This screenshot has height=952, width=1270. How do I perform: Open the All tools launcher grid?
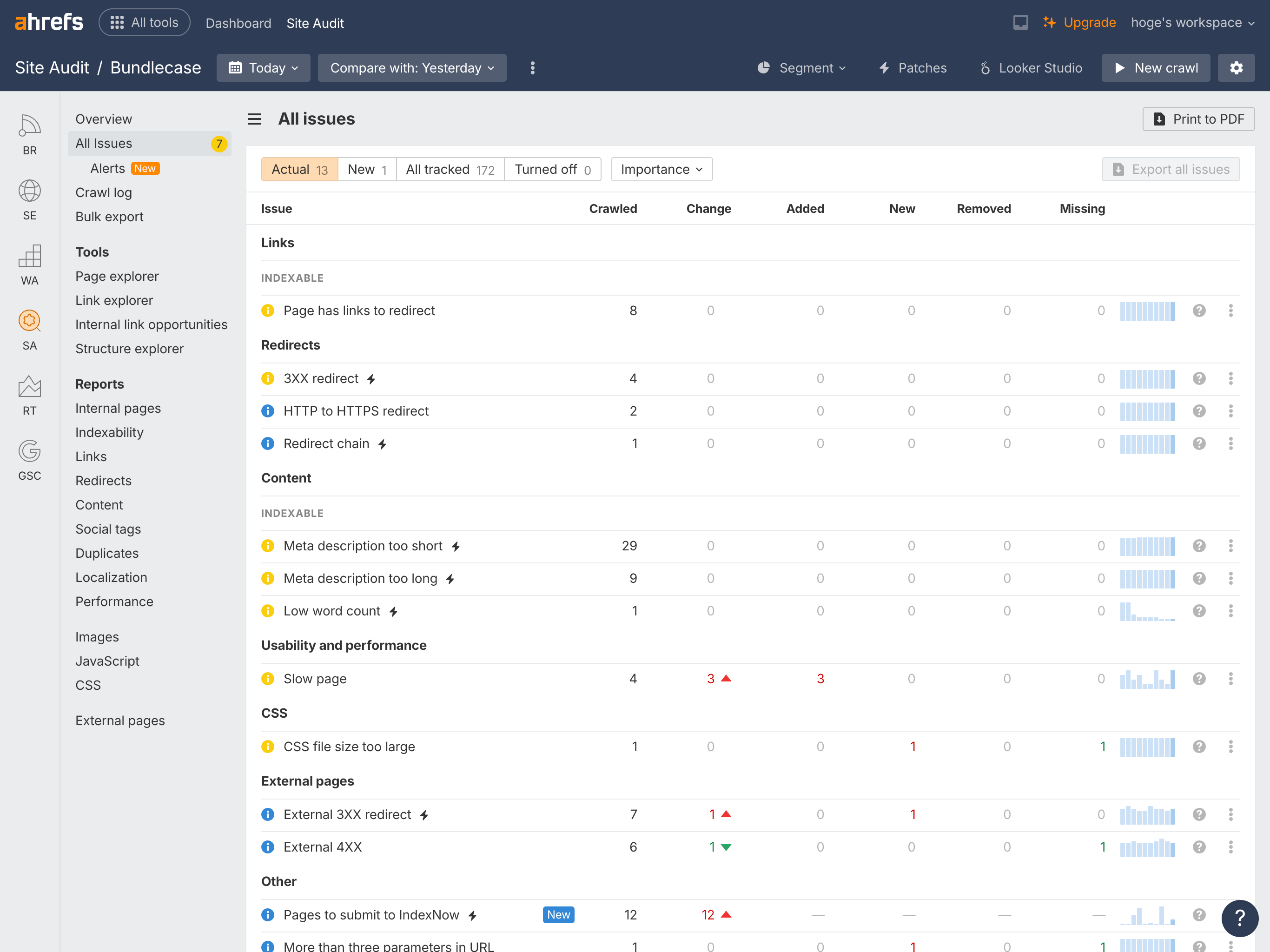click(x=144, y=22)
